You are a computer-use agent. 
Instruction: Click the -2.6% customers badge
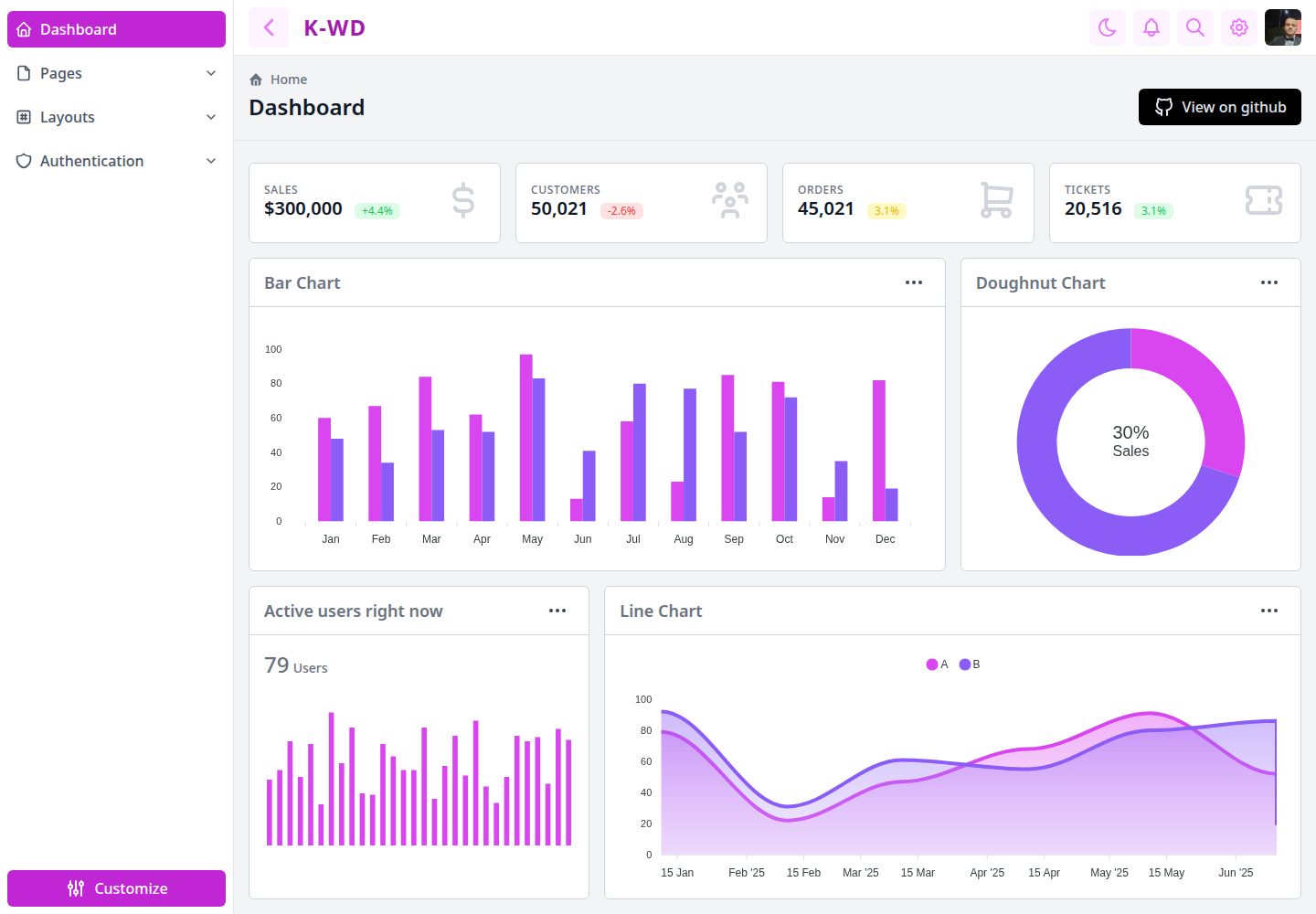pos(621,211)
